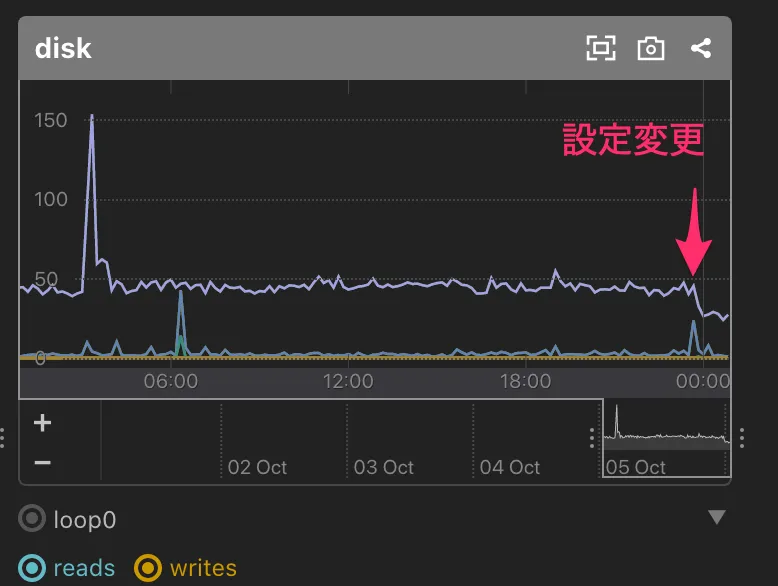Click the disk panel title
The height and width of the screenshot is (586, 778).
click(63, 48)
